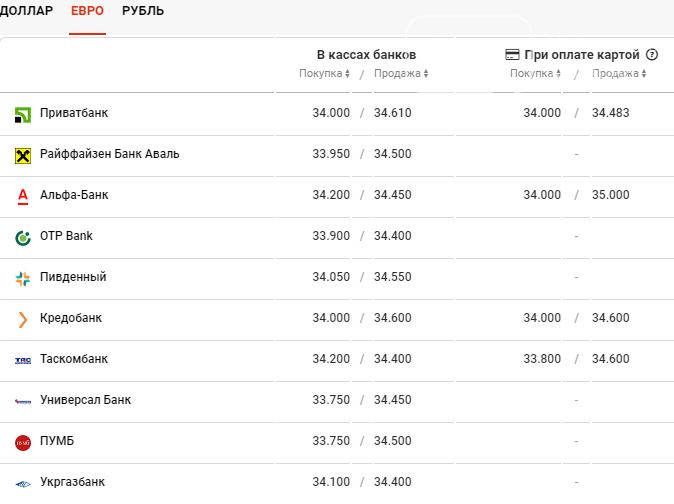Click the Универсал Банк logo icon
This screenshot has width=674, height=504.
point(23,401)
